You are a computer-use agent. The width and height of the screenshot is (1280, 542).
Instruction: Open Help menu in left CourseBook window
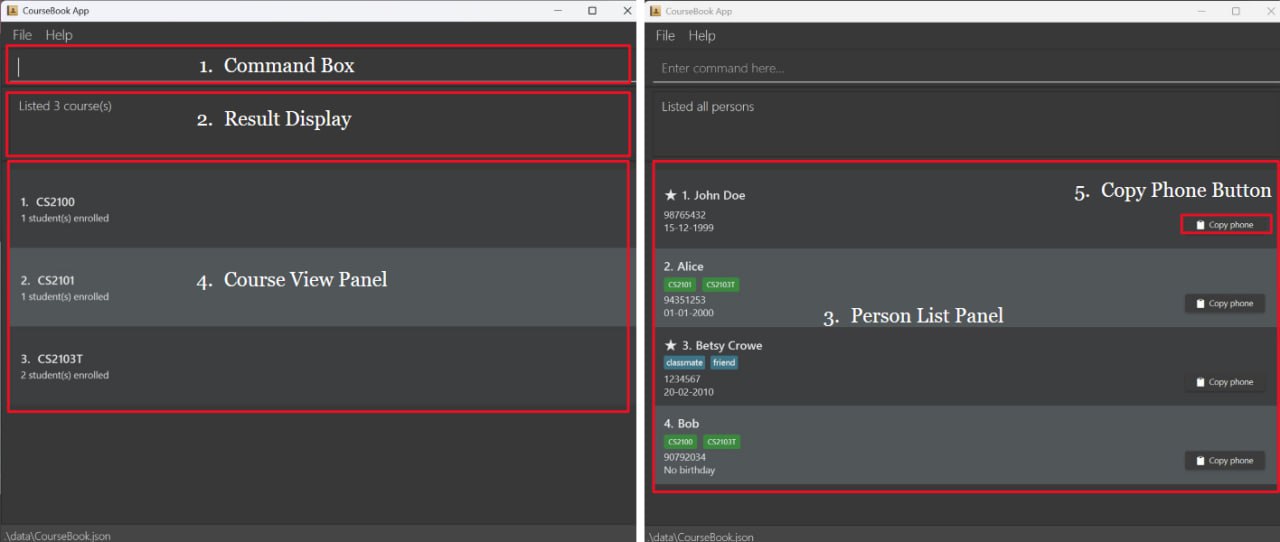(59, 35)
